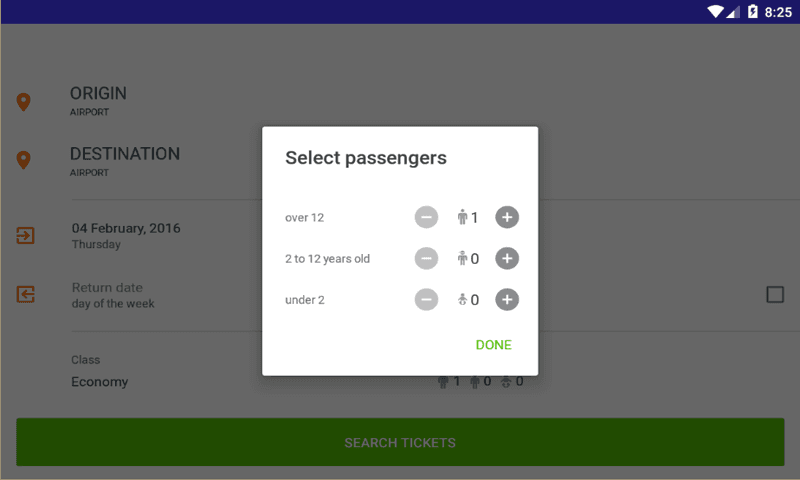Click the departure date arrow icon

coord(26,235)
